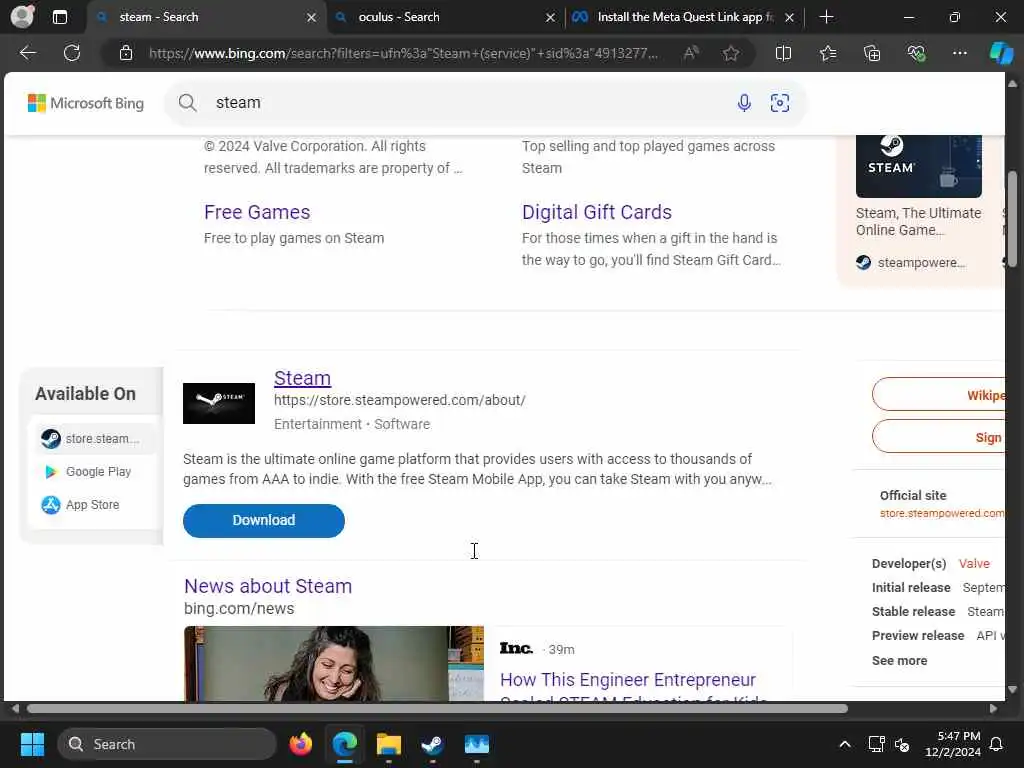Close the steam - Search tab
The image size is (1024, 768).
(x=312, y=18)
